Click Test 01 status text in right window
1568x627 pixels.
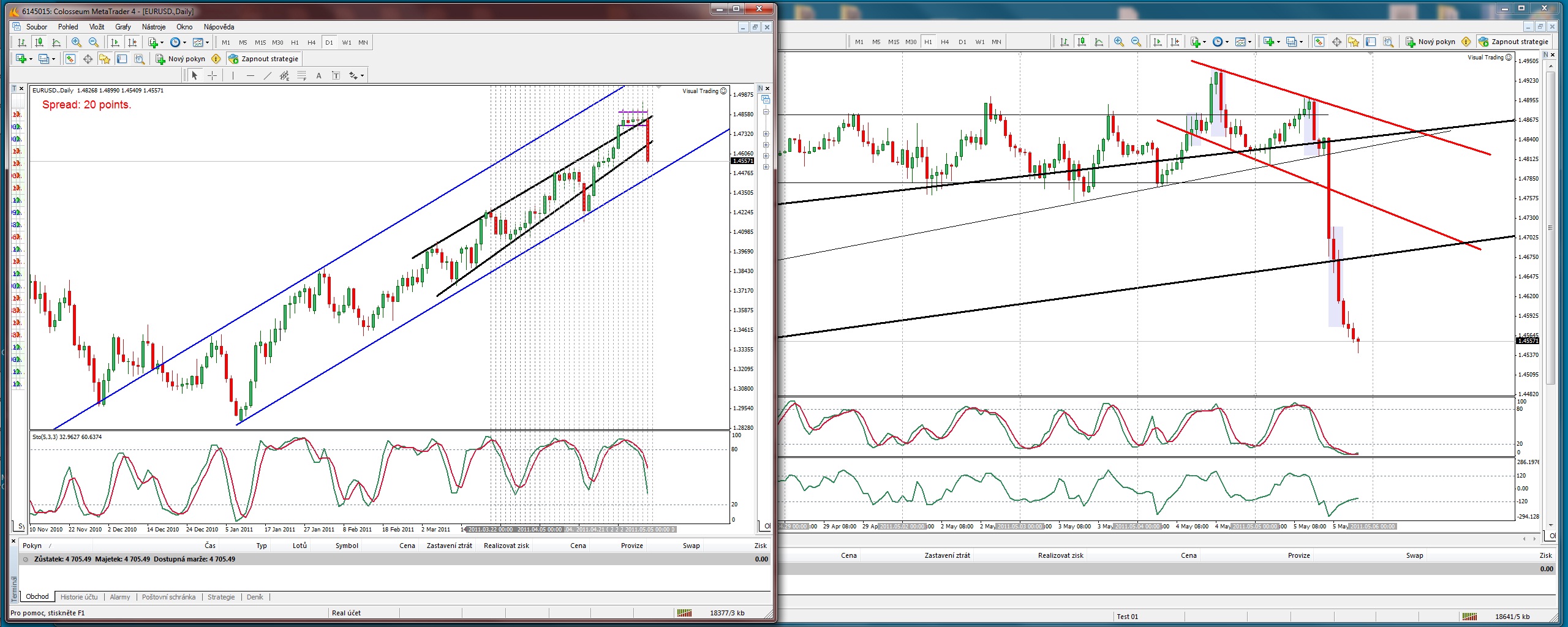[x=1127, y=617]
